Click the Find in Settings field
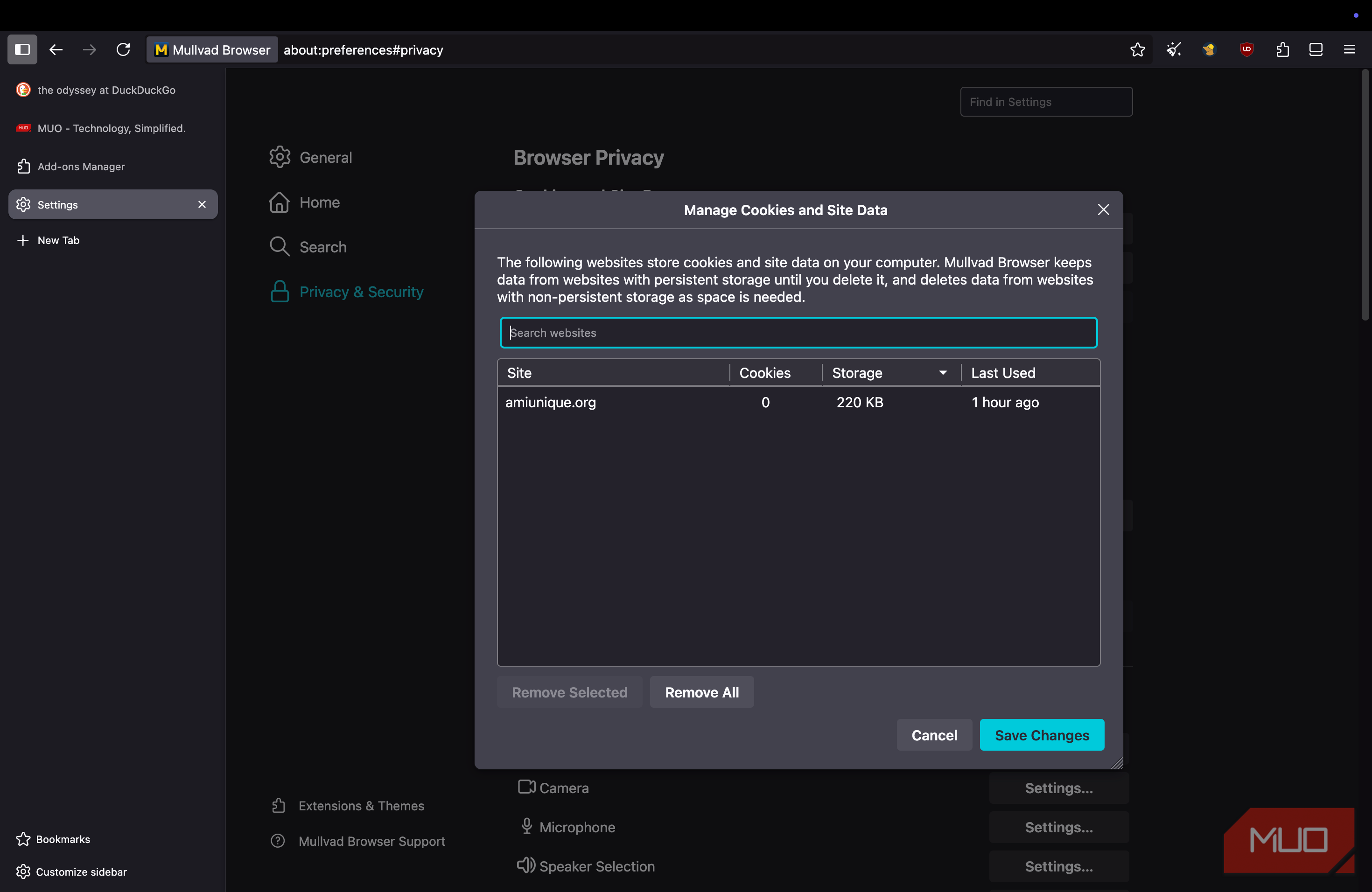 pos(1046,101)
